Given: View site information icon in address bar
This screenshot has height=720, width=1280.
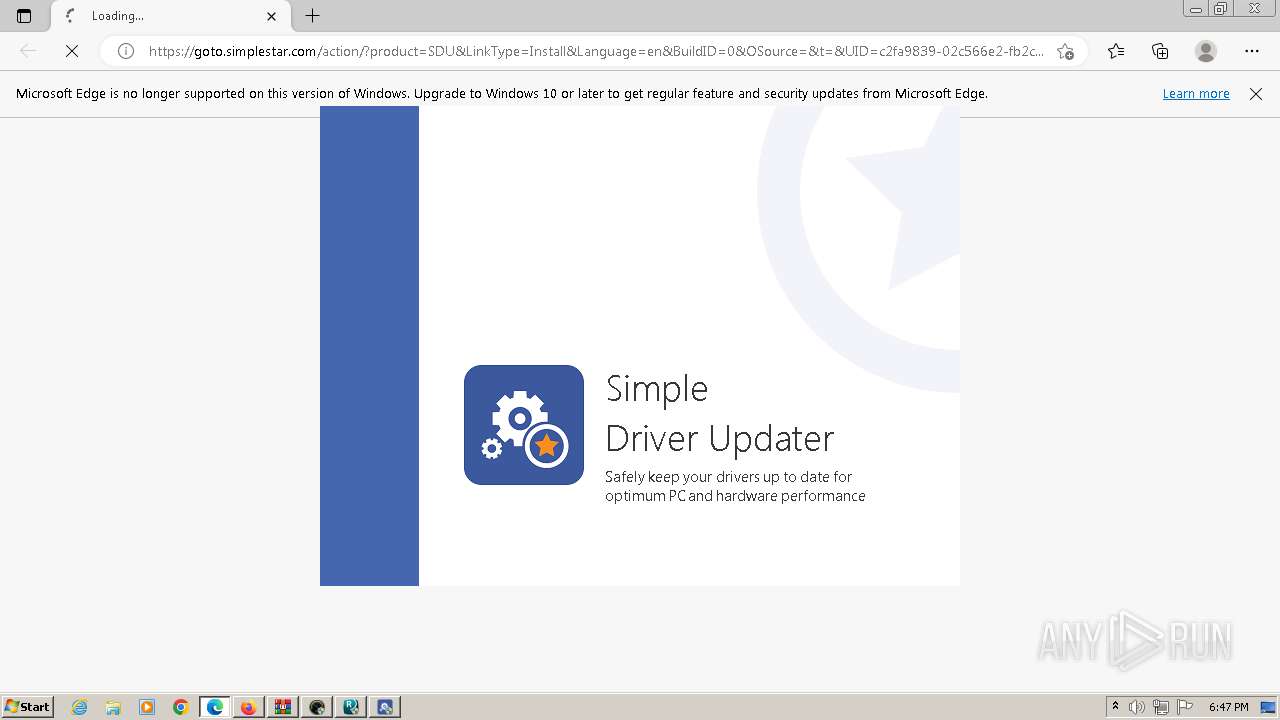Looking at the screenshot, I should [x=126, y=51].
